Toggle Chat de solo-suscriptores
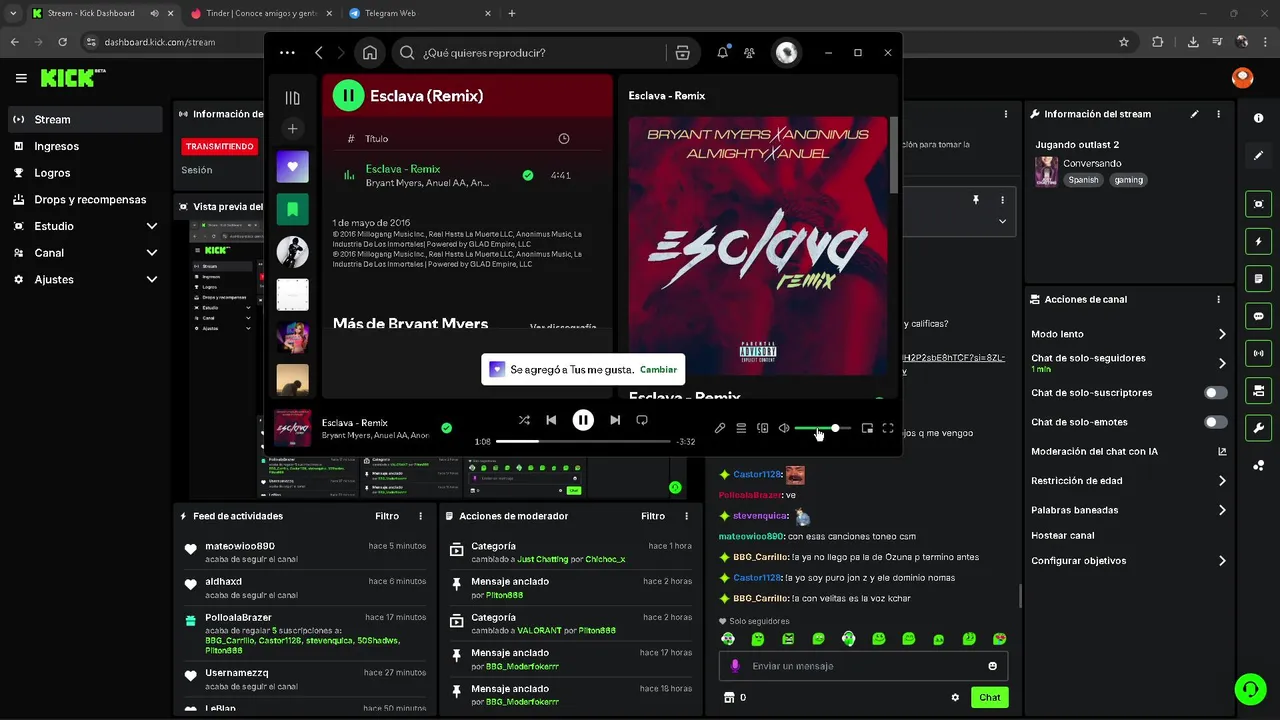Image resolution: width=1280 pixels, height=720 pixels. pyautogui.click(x=1216, y=393)
